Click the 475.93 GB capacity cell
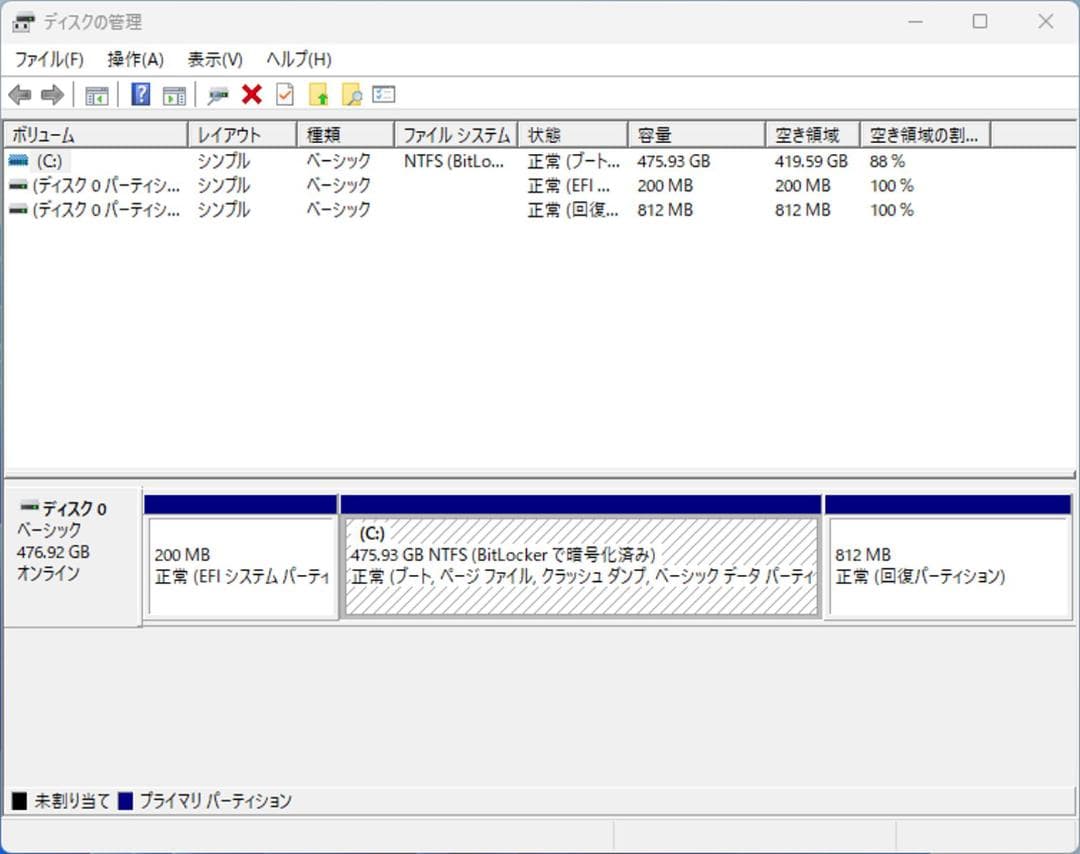 pos(674,161)
